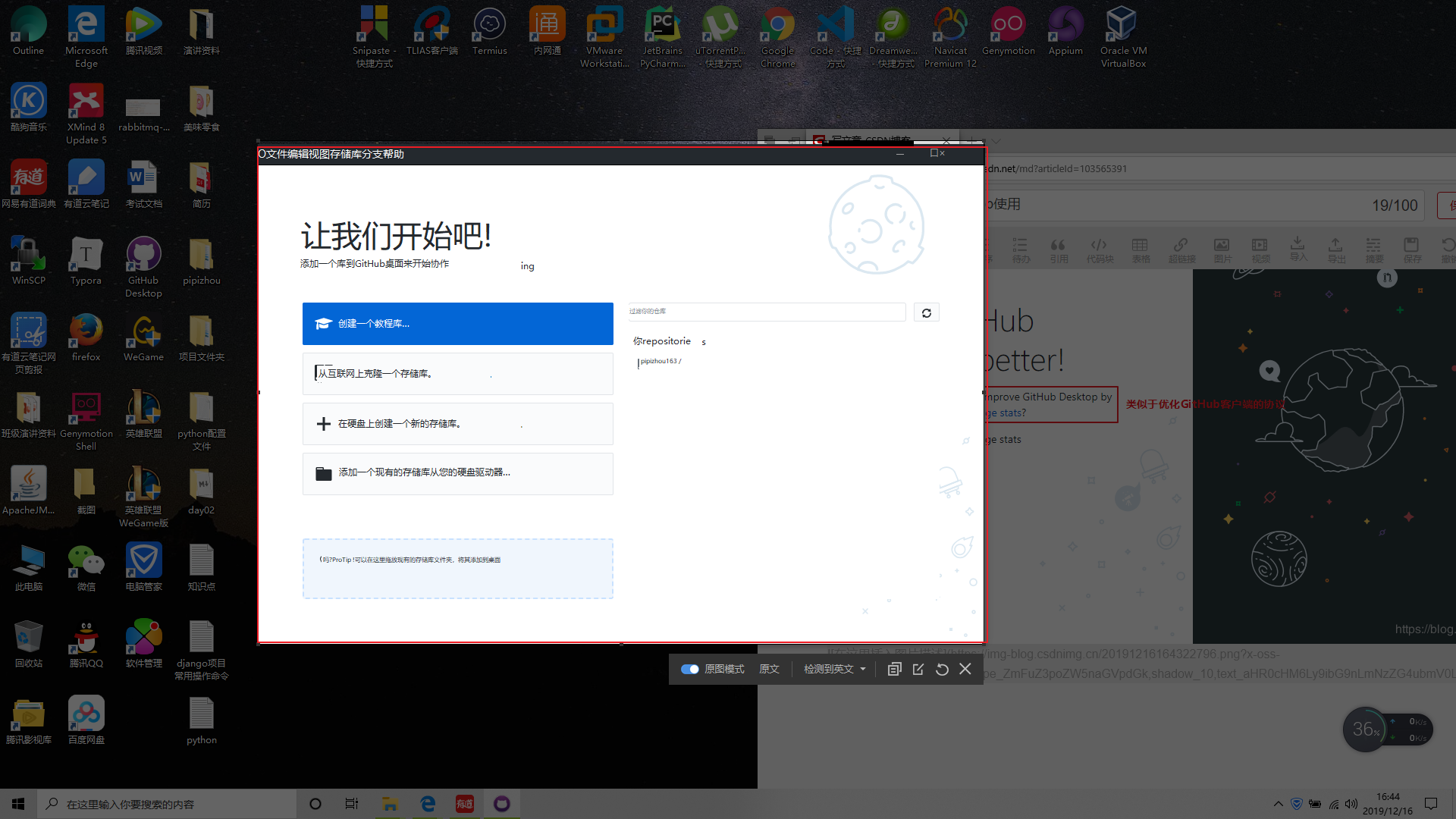Click the input field for repository path
The height and width of the screenshot is (819, 1456).
[x=765, y=311]
